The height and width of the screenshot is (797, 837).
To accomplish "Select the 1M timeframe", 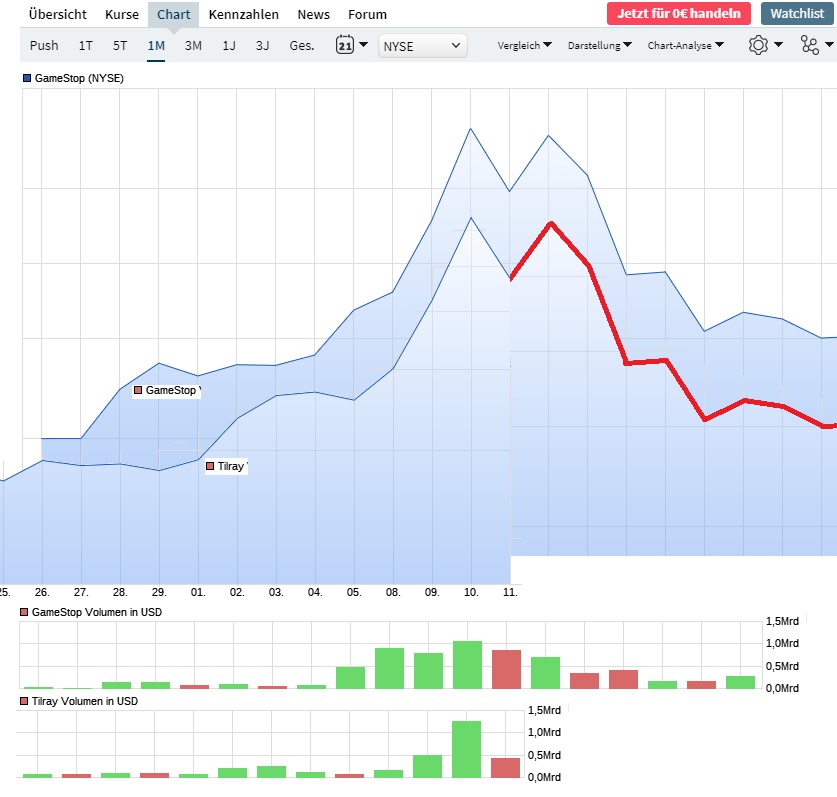I will 156,46.
